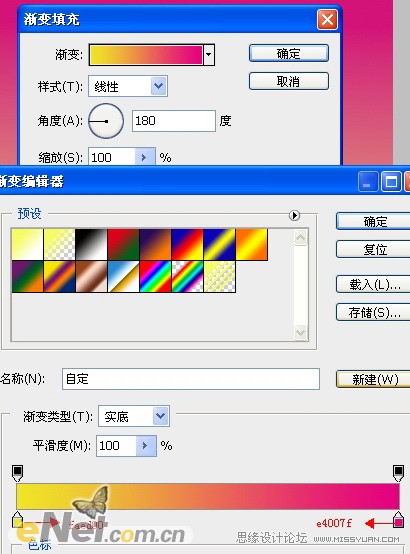
Task: Select the right opacity stop above gradient bar
Action: [398, 473]
